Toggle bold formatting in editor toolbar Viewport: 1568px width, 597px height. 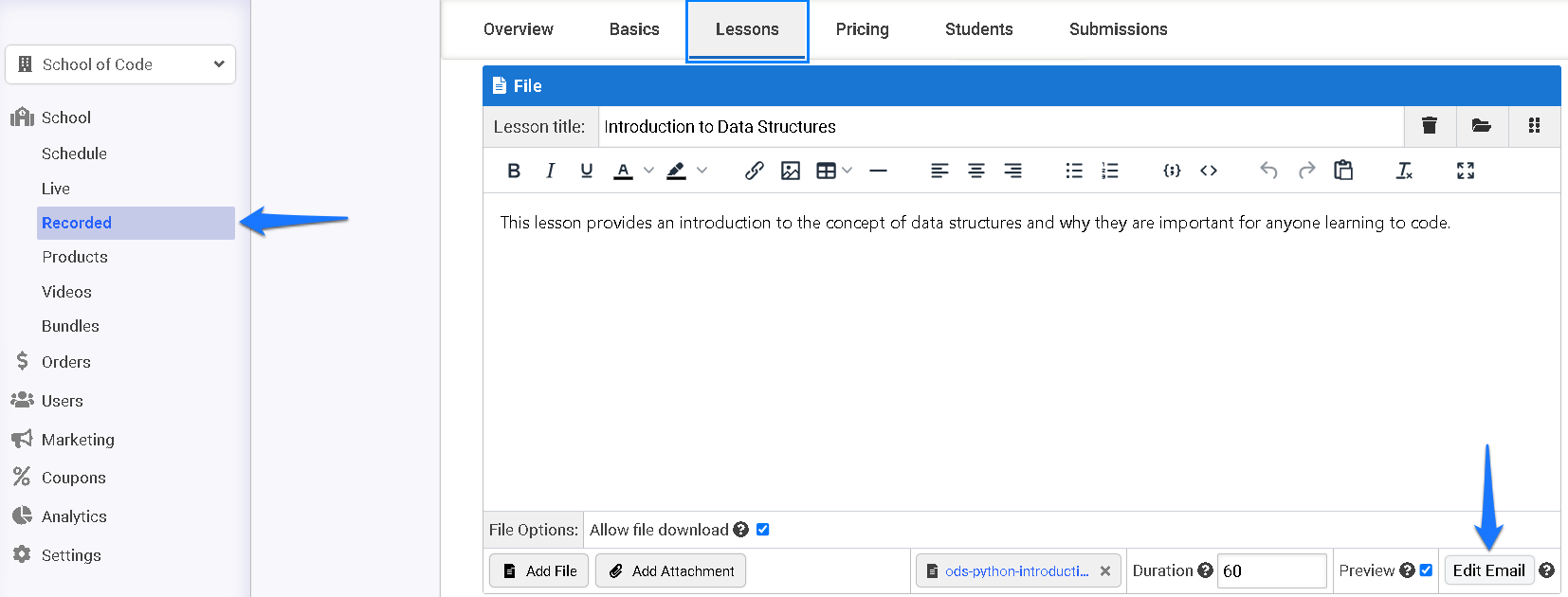(x=514, y=171)
